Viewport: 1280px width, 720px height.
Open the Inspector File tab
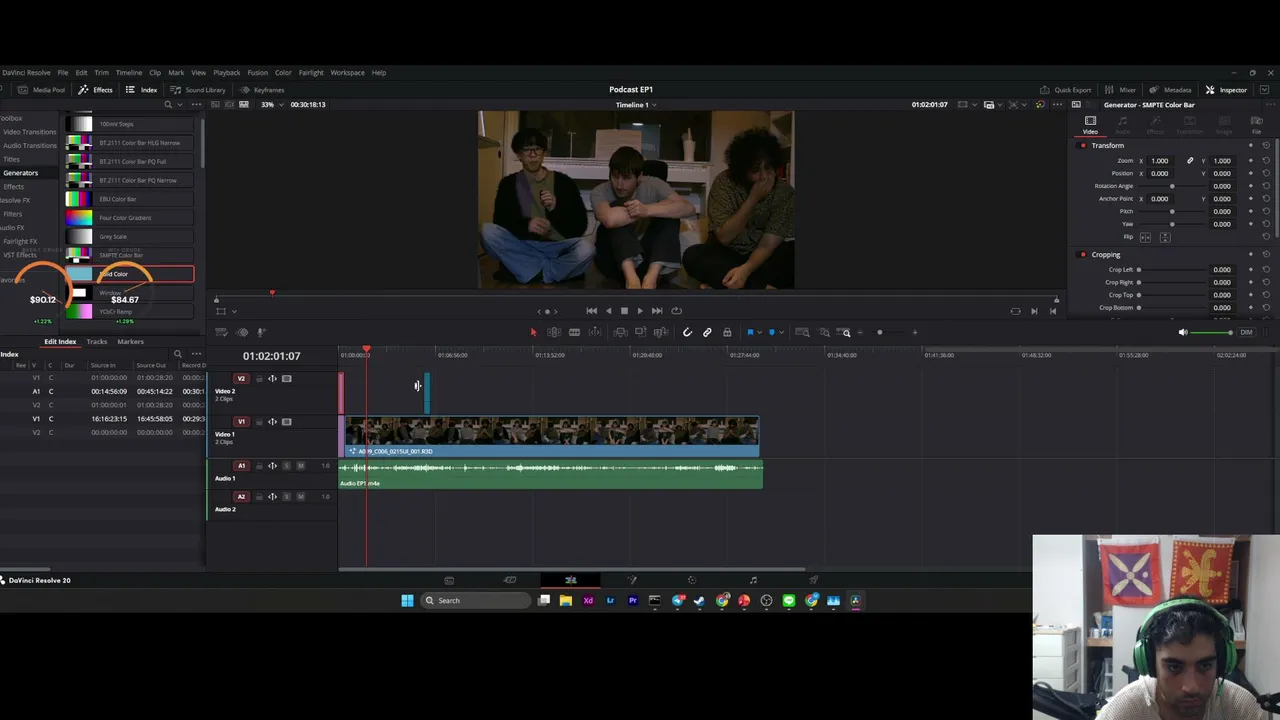[1257, 125]
